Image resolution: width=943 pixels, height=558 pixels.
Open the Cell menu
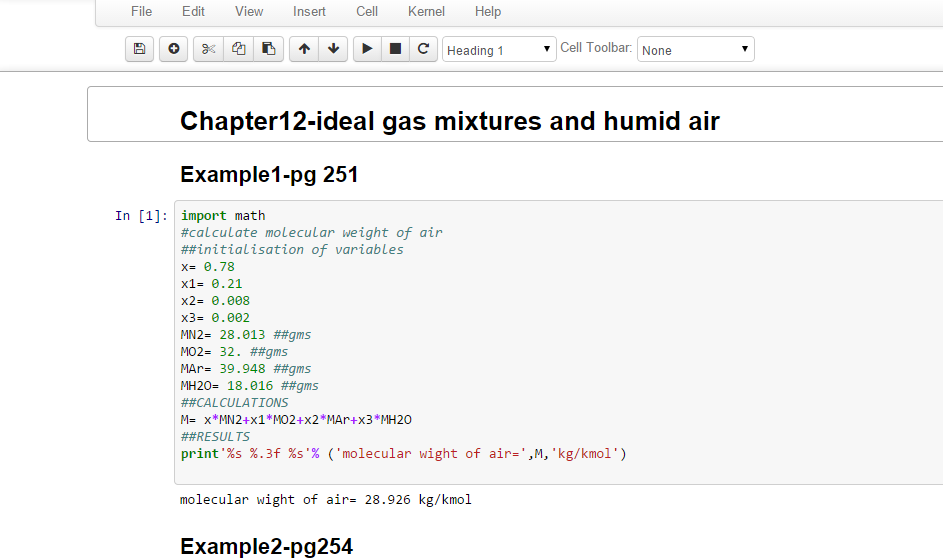pos(367,11)
